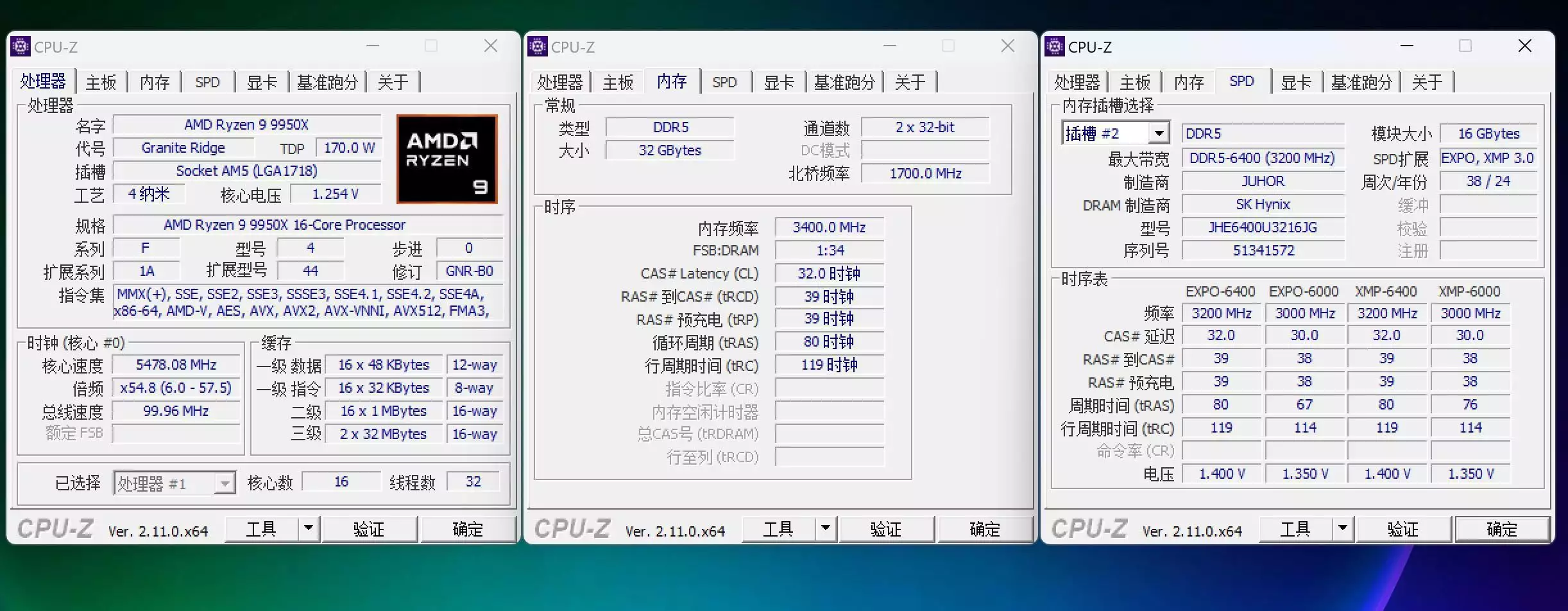Open 基准跑分 tab in right CPU-Z window

(1361, 82)
